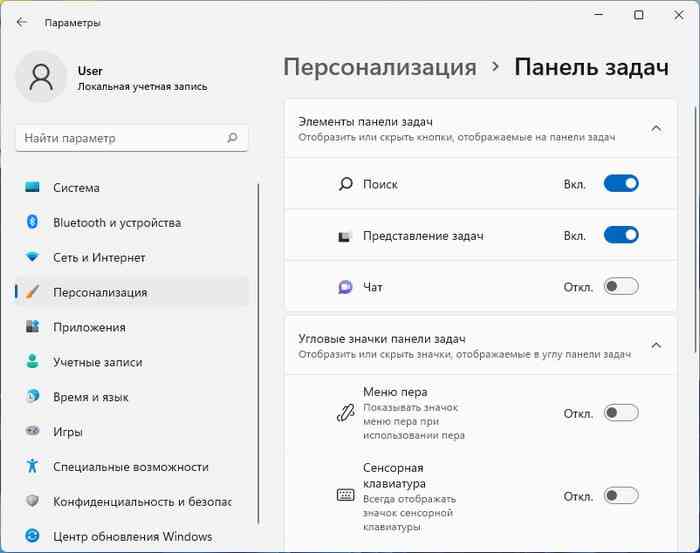The image size is (700, 553).
Task: Click the User profile avatar
Action: 41,77
